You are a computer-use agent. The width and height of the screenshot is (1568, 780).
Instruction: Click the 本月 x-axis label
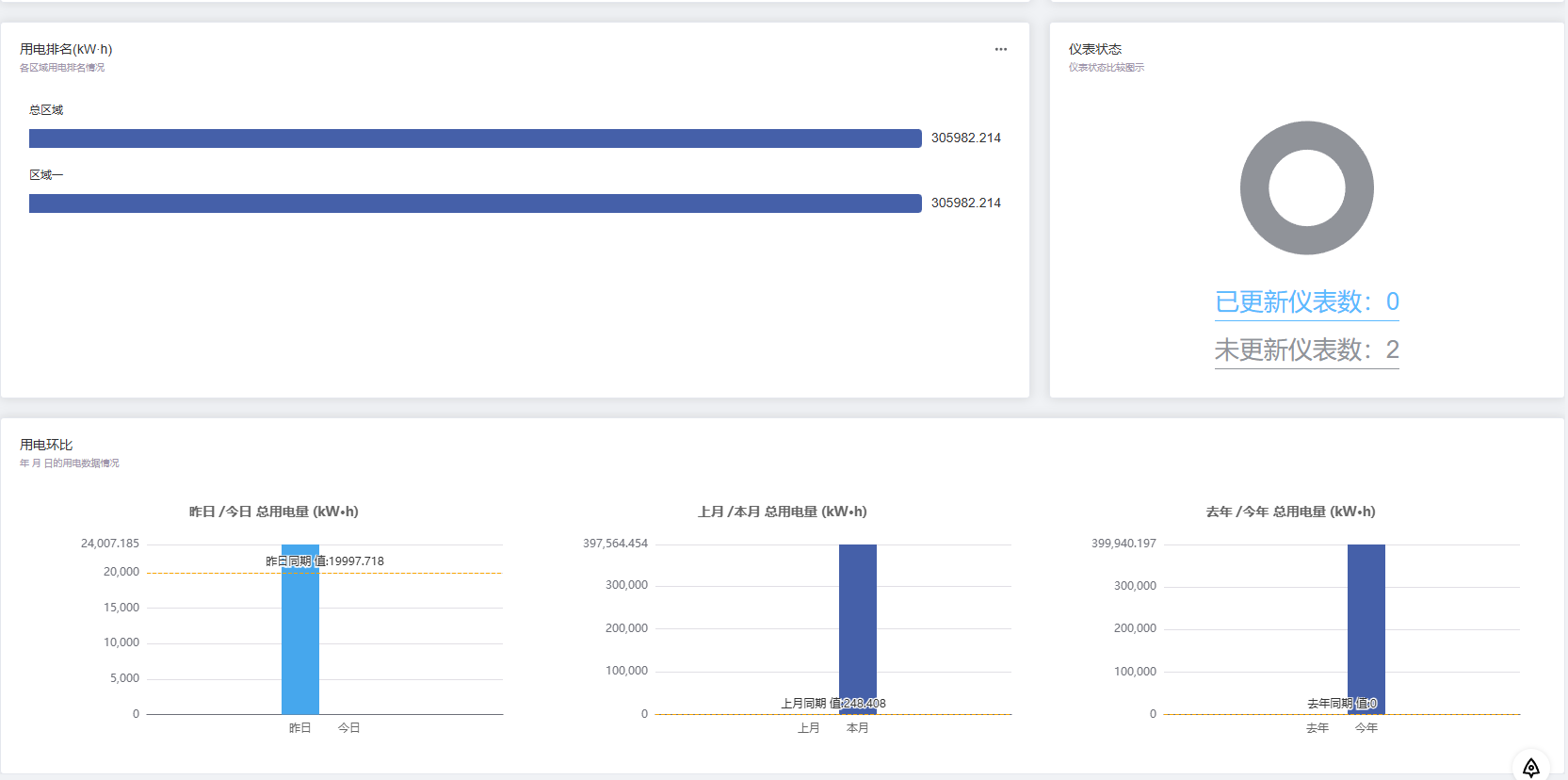pos(858,728)
